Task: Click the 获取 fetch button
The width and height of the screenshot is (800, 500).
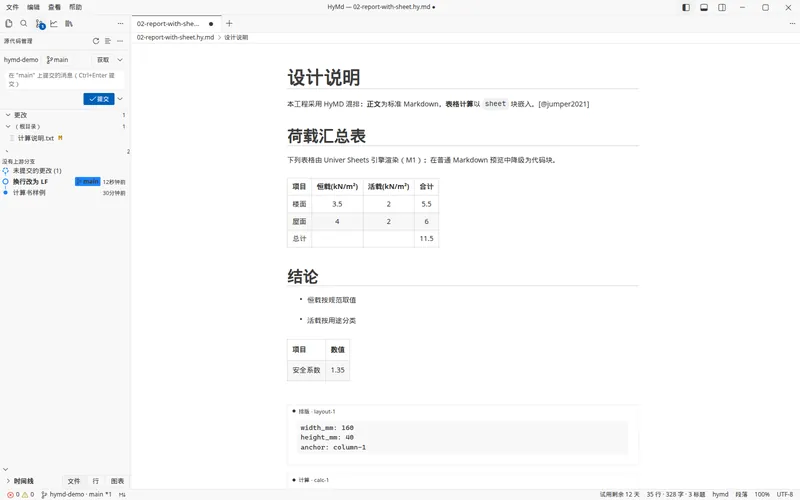Action: click(103, 60)
